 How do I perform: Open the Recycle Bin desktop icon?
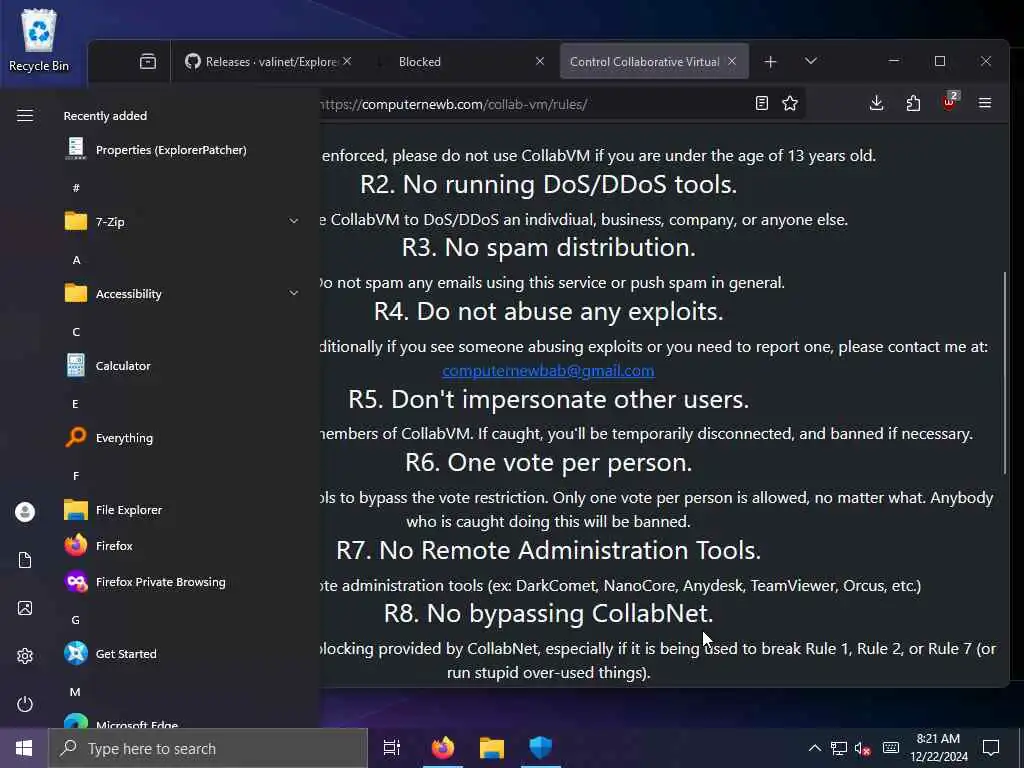39,40
